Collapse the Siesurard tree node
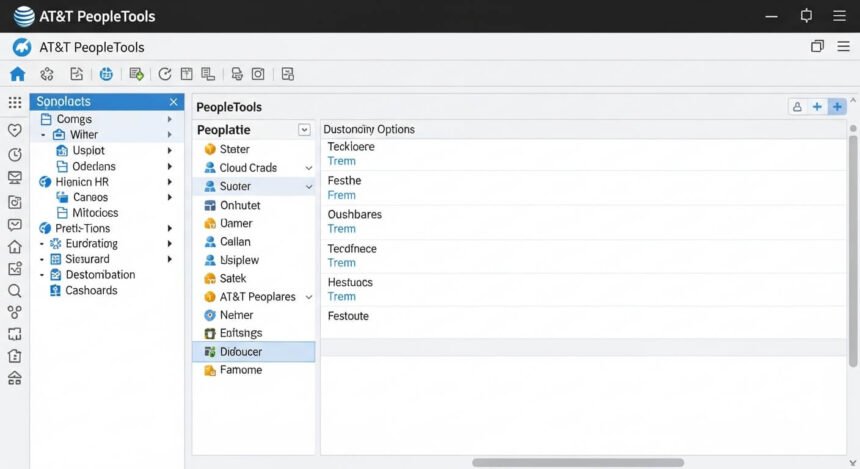Viewport: 860px width, 469px height. 42,259
